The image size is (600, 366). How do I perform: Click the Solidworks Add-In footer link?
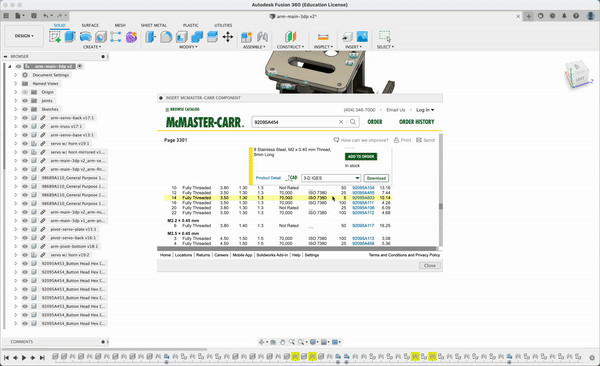(272, 255)
